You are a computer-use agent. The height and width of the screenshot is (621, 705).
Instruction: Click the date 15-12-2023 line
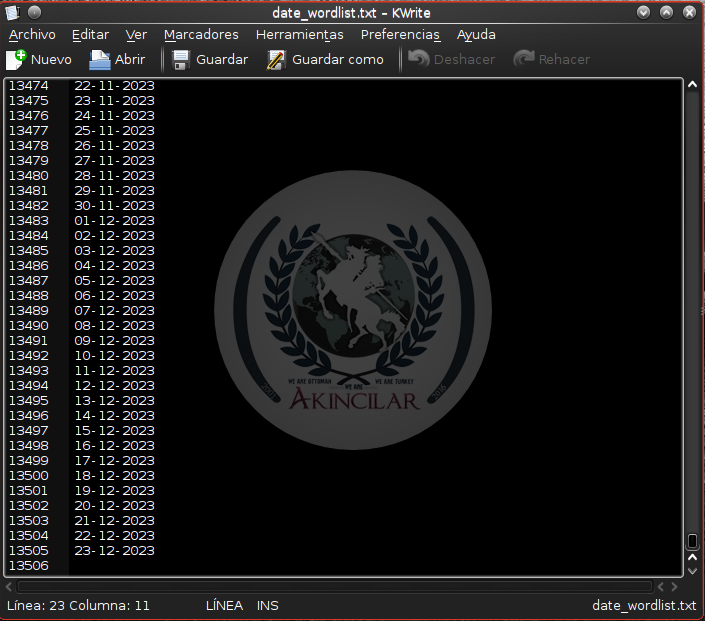pos(114,430)
